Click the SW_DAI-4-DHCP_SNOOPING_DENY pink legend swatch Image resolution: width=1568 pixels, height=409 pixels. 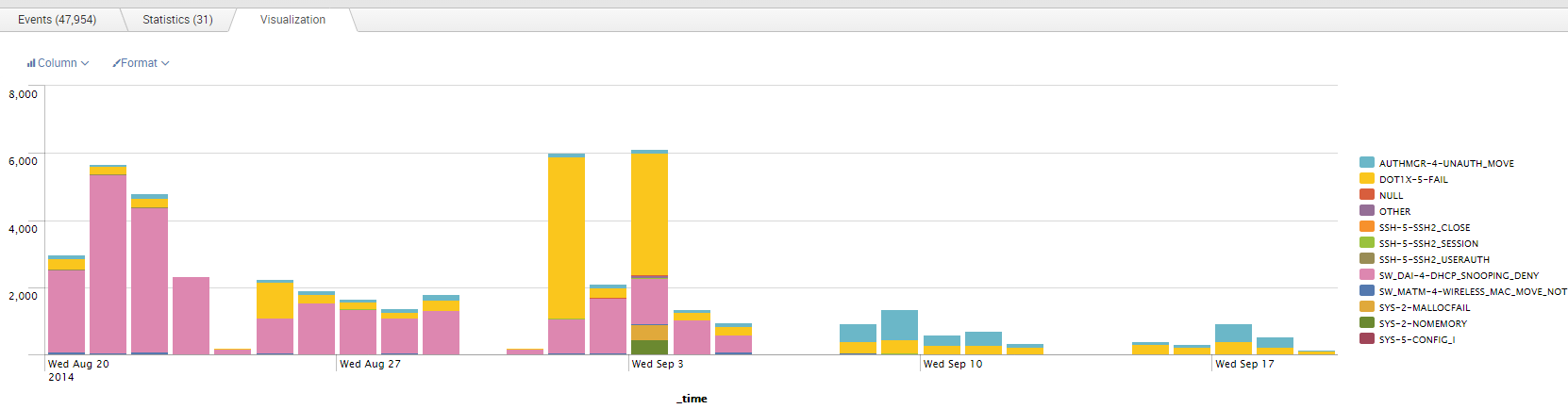pyautogui.click(x=1366, y=275)
